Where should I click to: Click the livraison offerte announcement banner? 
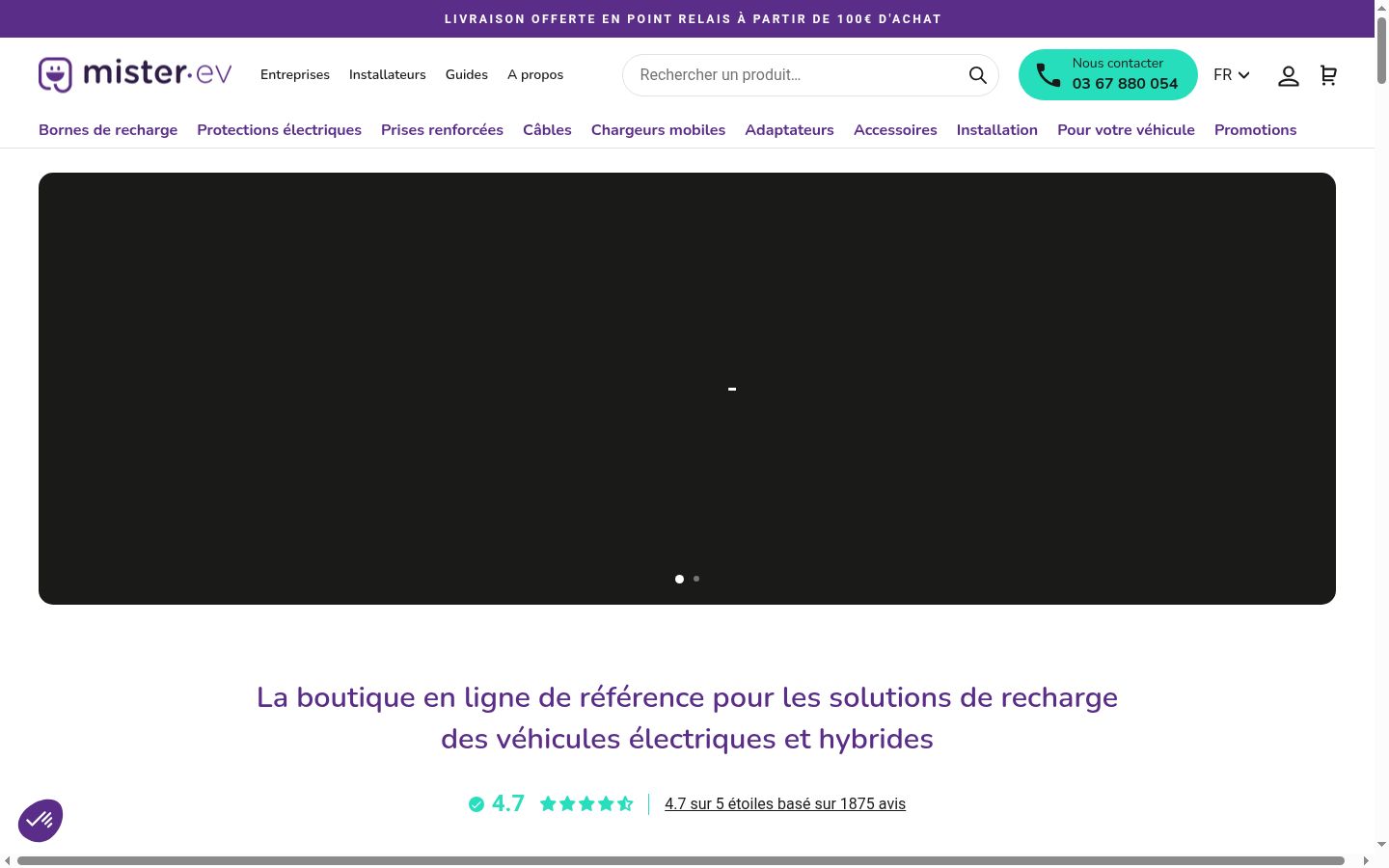pos(687,18)
